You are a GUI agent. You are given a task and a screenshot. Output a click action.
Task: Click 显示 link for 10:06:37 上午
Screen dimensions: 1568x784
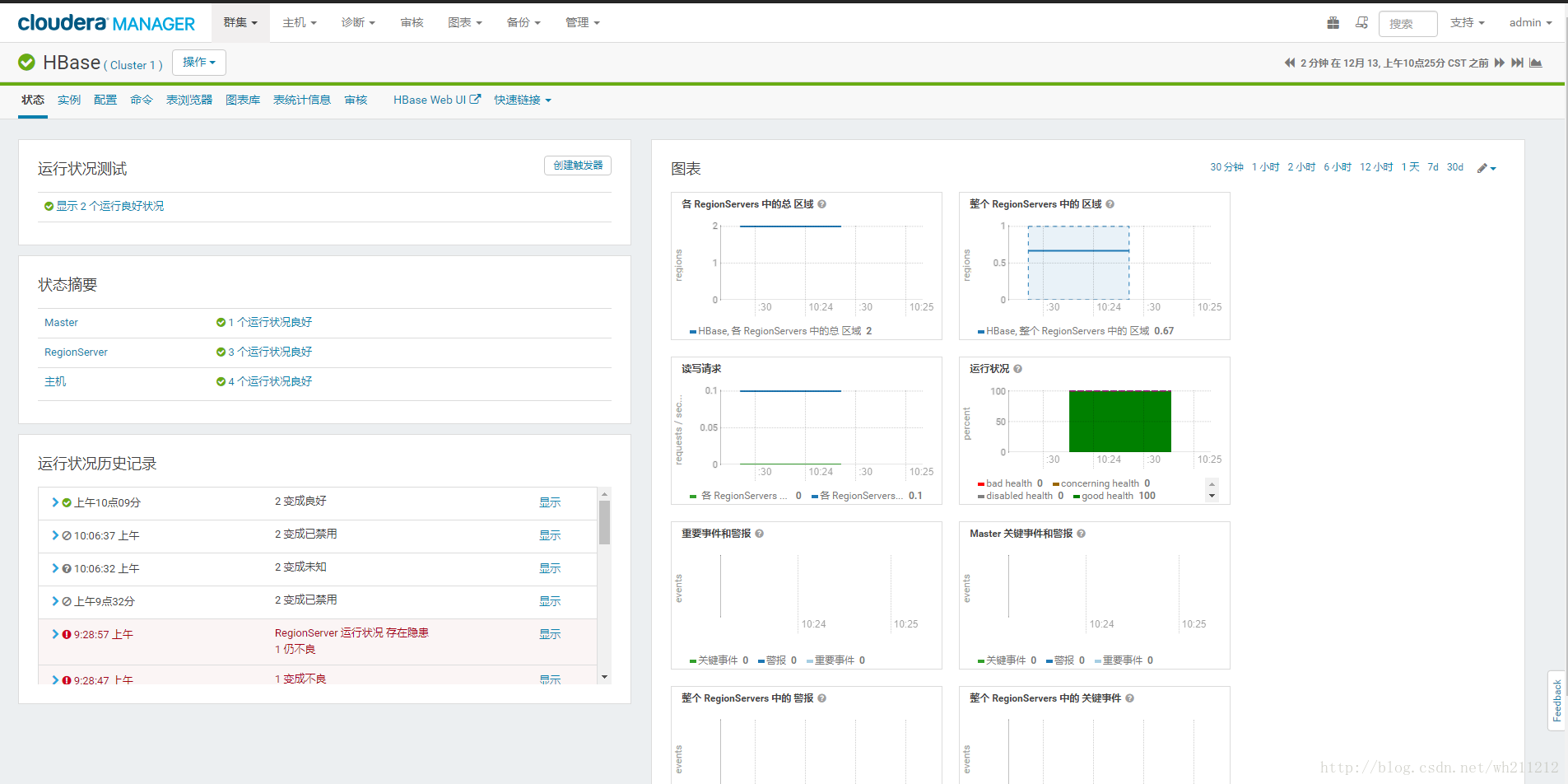(550, 535)
